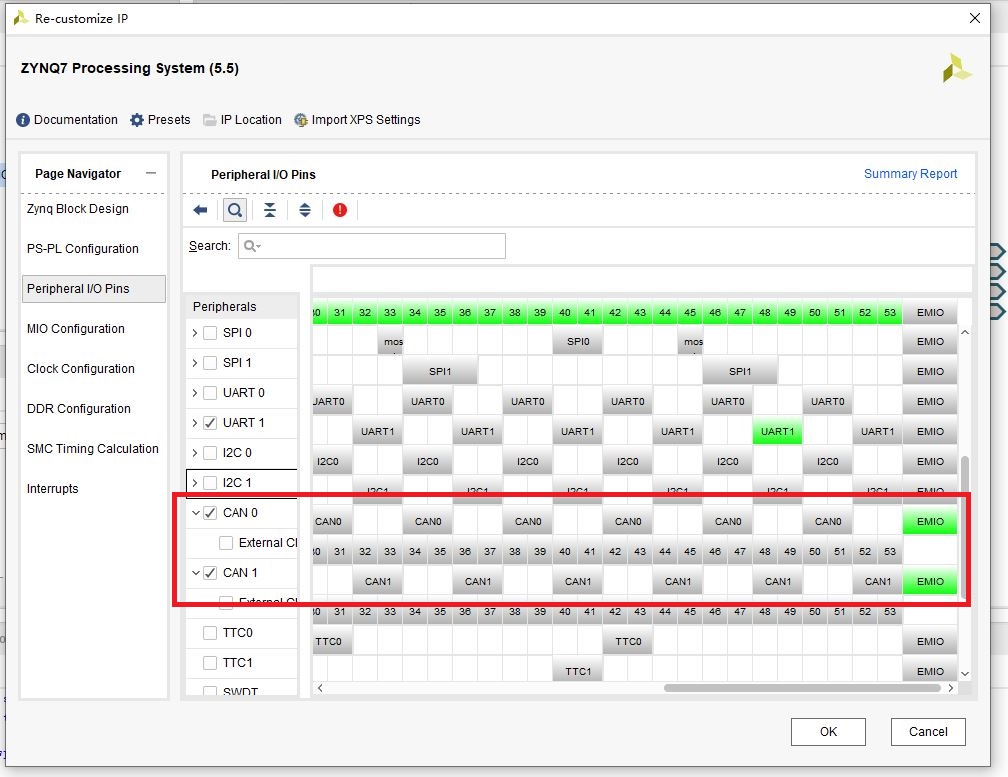Viewport: 1008px width, 777px height.
Task: Click the red error indicator icon
Action: point(339,210)
